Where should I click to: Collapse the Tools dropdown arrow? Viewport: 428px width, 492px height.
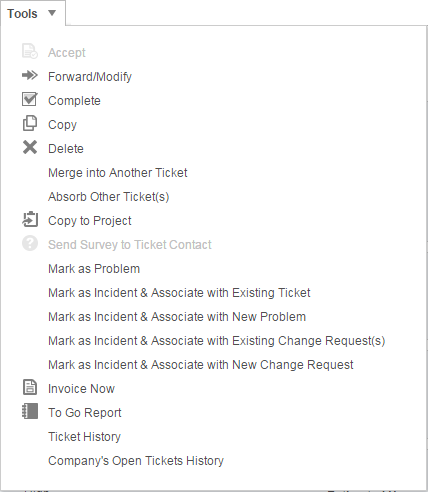pyautogui.click(x=52, y=13)
